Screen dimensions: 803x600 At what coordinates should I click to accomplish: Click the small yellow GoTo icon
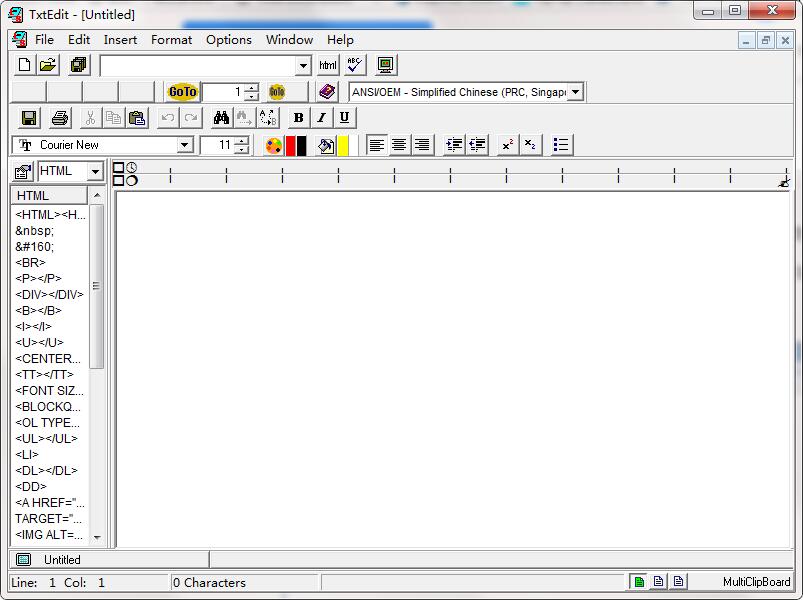(x=277, y=92)
